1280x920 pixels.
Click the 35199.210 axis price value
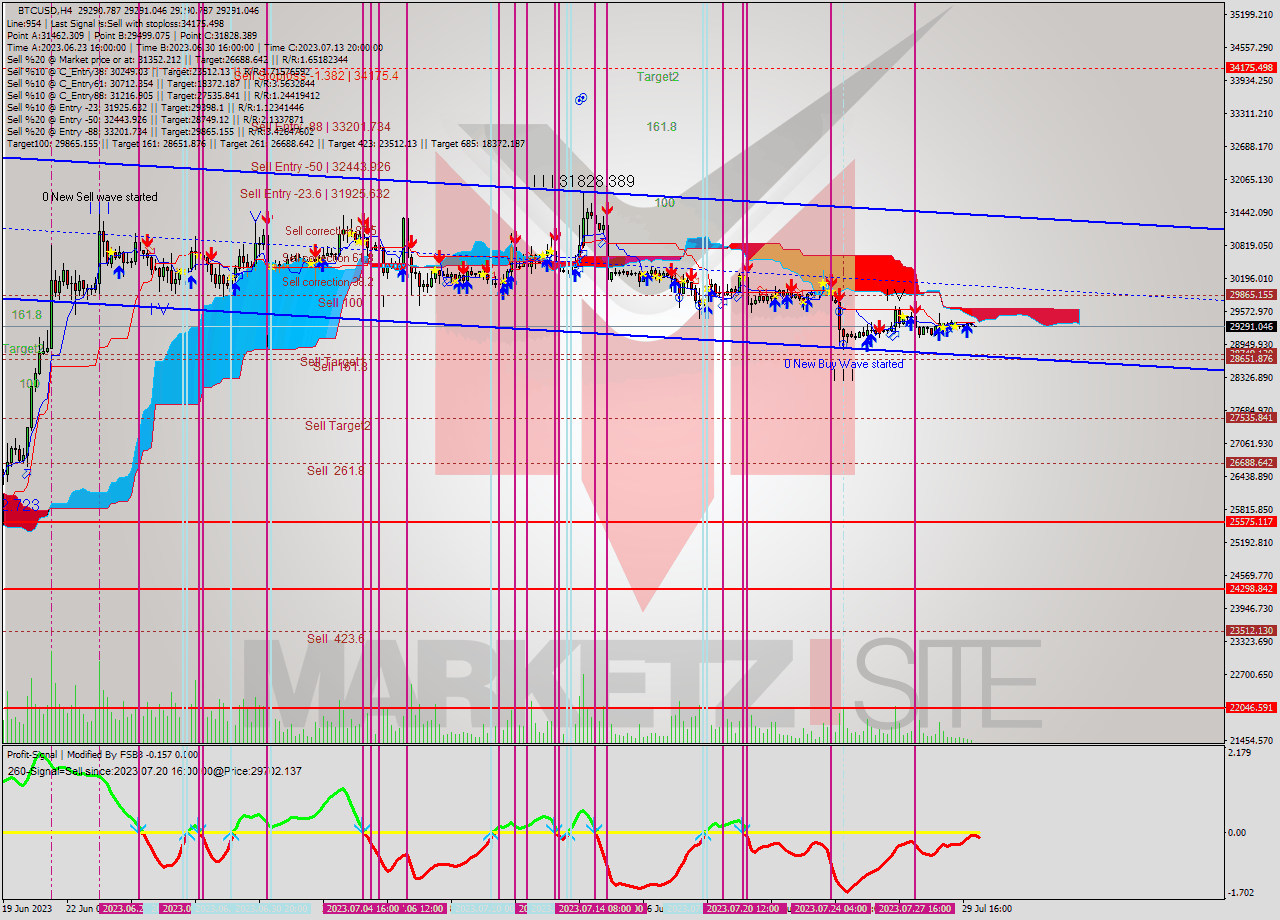(x=1250, y=14)
